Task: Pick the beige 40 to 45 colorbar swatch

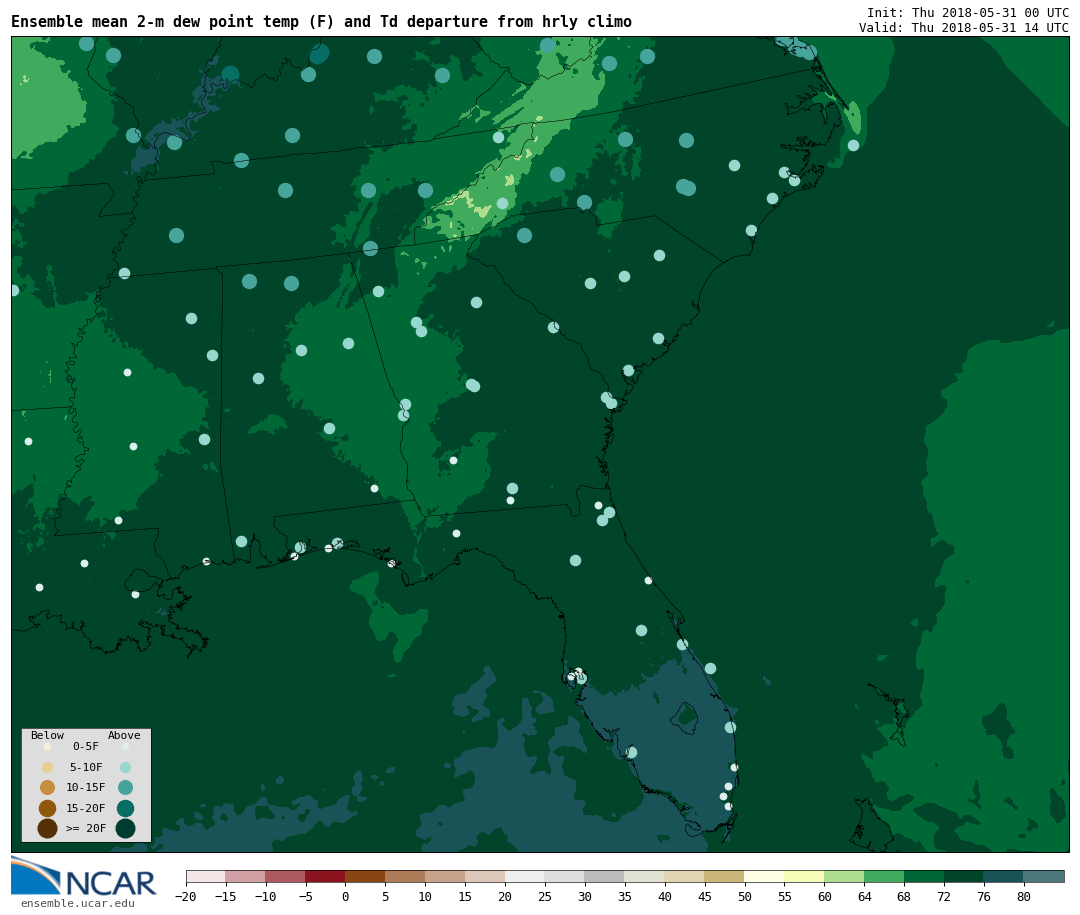Action: (685, 876)
